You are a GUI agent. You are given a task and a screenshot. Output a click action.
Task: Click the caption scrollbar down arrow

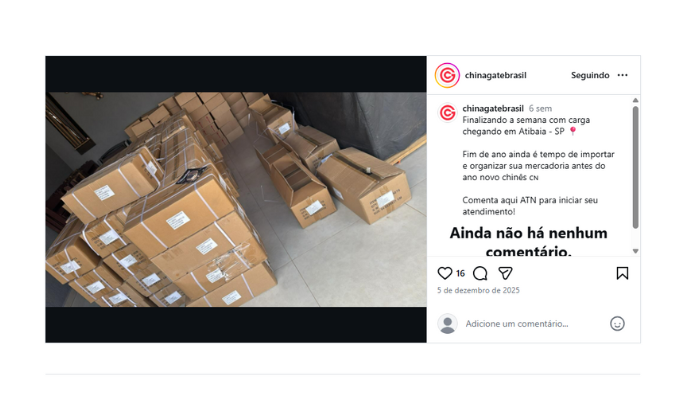[x=635, y=251]
